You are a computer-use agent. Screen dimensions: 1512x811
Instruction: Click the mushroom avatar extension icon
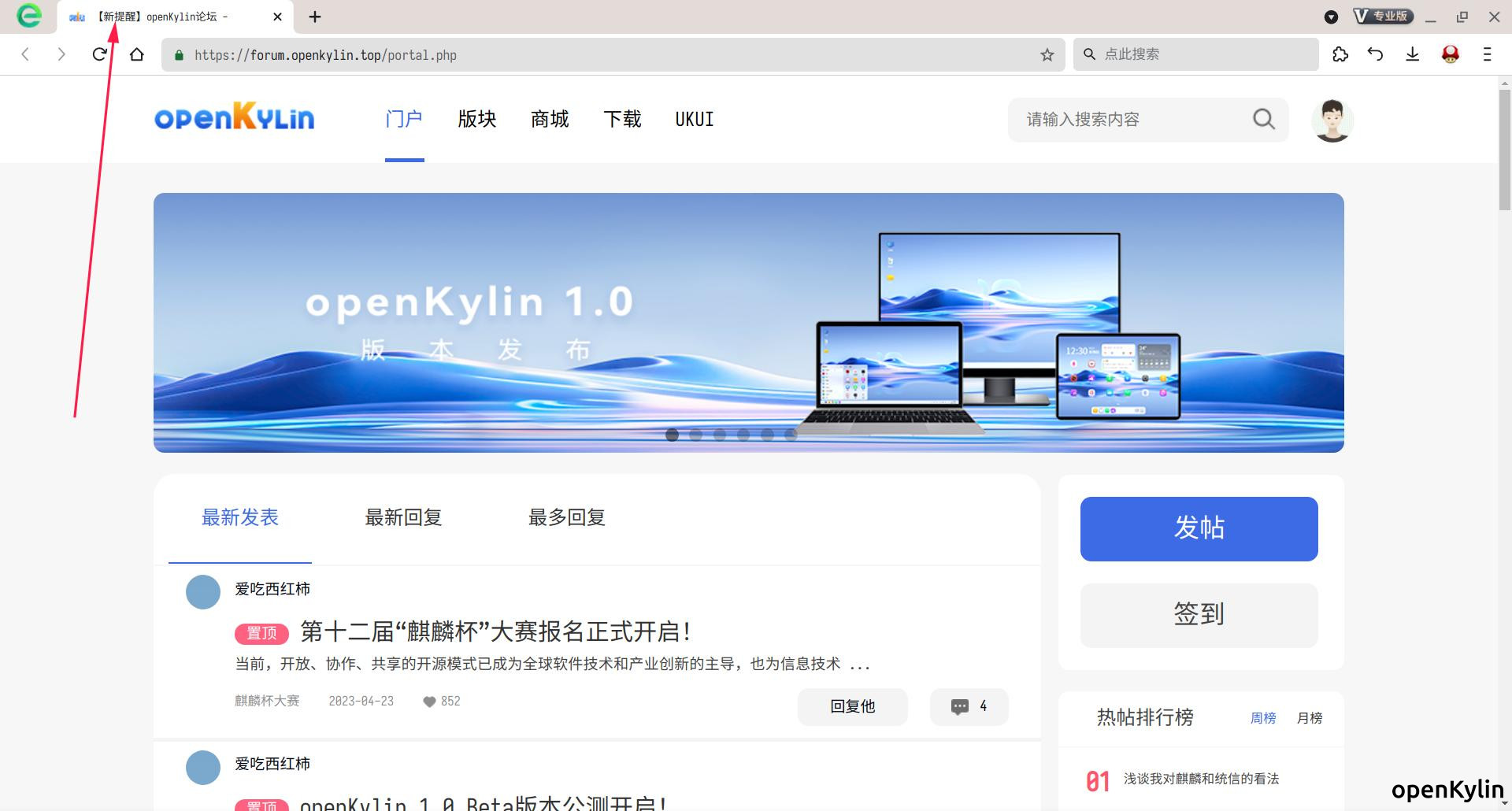click(x=1451, y=54)
